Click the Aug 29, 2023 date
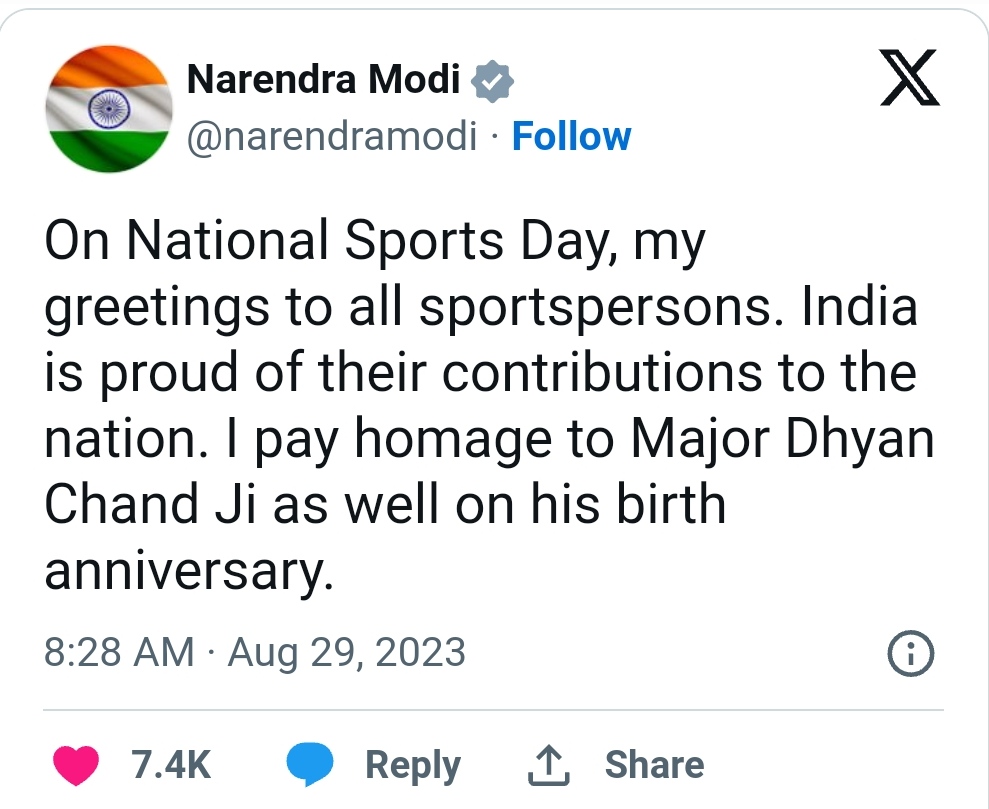 click(x=347, y=653)
